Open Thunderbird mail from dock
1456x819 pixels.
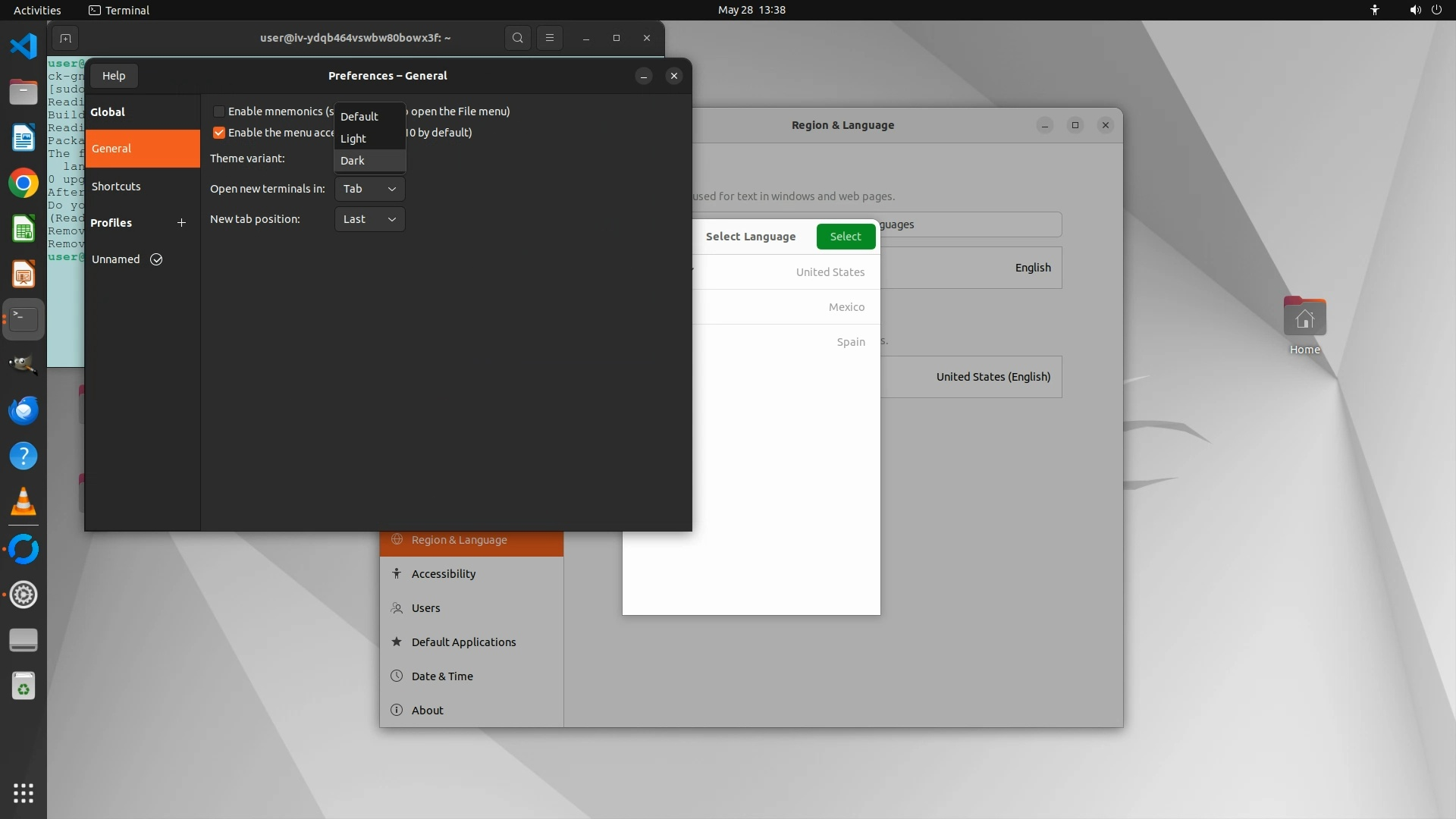pyautogui.click(x=24, y=410)
